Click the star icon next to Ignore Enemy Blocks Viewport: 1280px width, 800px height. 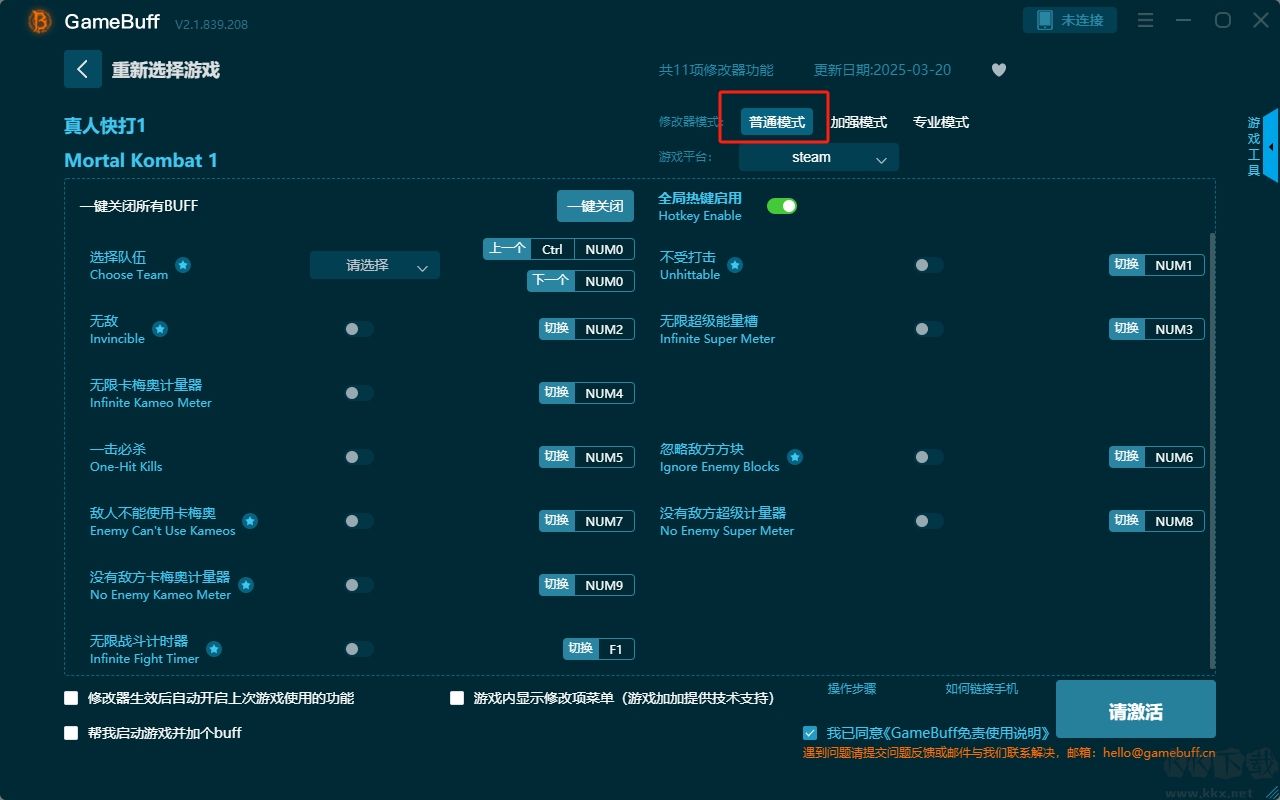pyautogui.click(x=795, y=456)
